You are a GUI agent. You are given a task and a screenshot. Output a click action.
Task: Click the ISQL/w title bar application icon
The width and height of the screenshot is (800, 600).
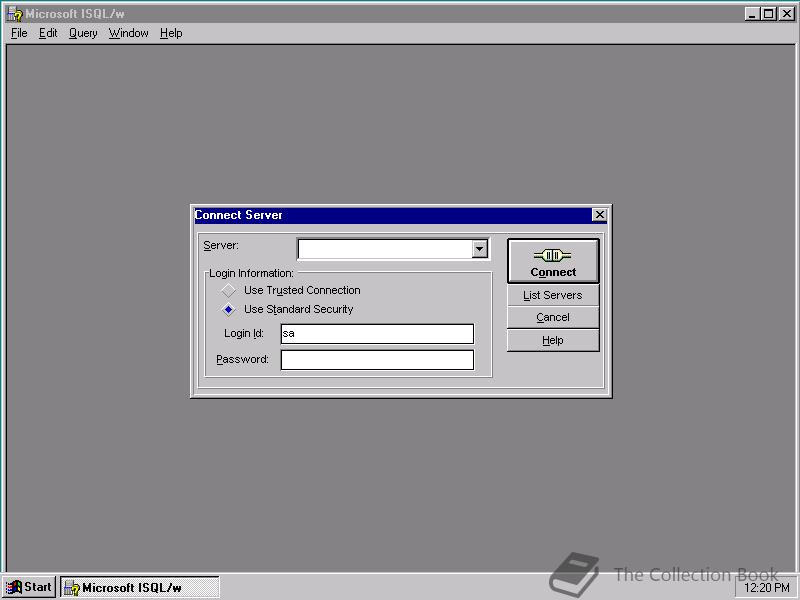tap(15, 14)
